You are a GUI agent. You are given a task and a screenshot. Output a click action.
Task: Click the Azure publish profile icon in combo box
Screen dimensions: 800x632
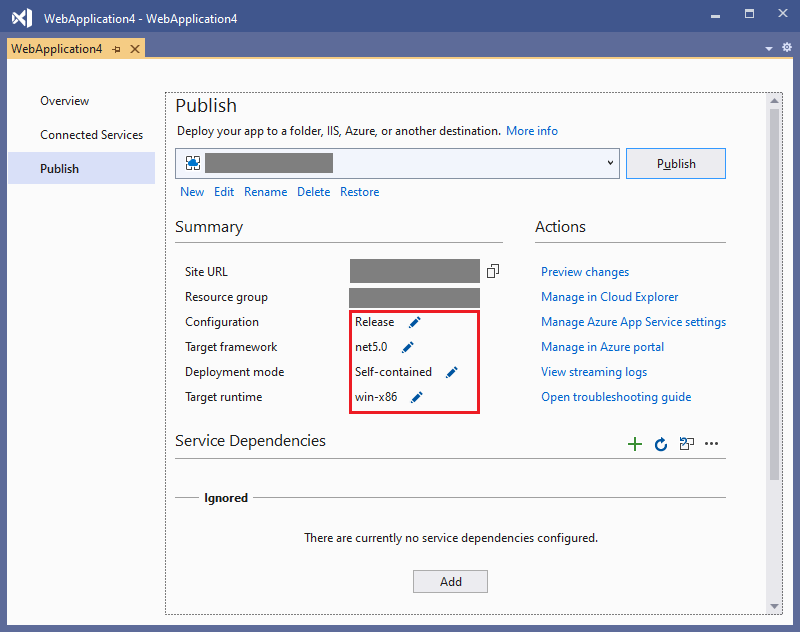tap(193, 163)
